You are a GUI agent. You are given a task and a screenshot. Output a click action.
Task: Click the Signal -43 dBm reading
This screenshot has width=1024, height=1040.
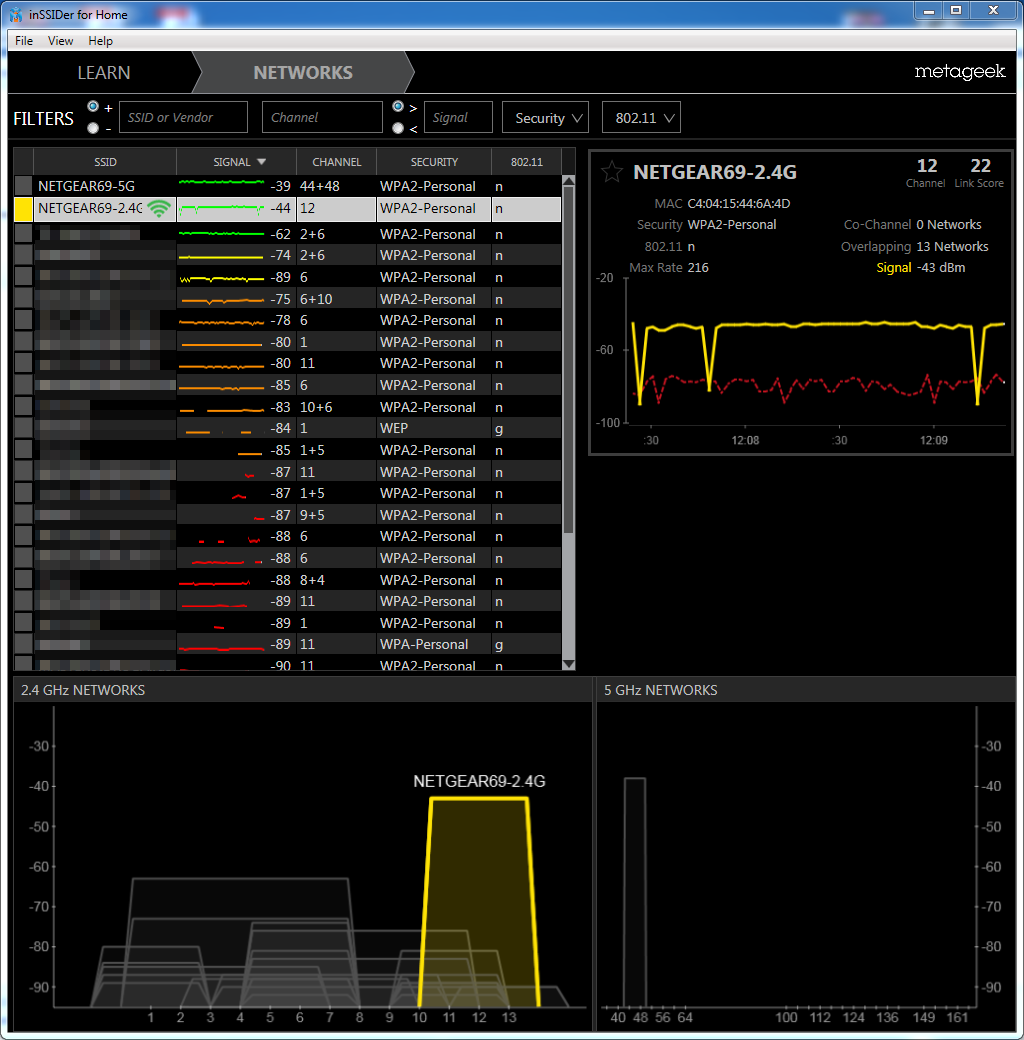[x=921, y=268]
